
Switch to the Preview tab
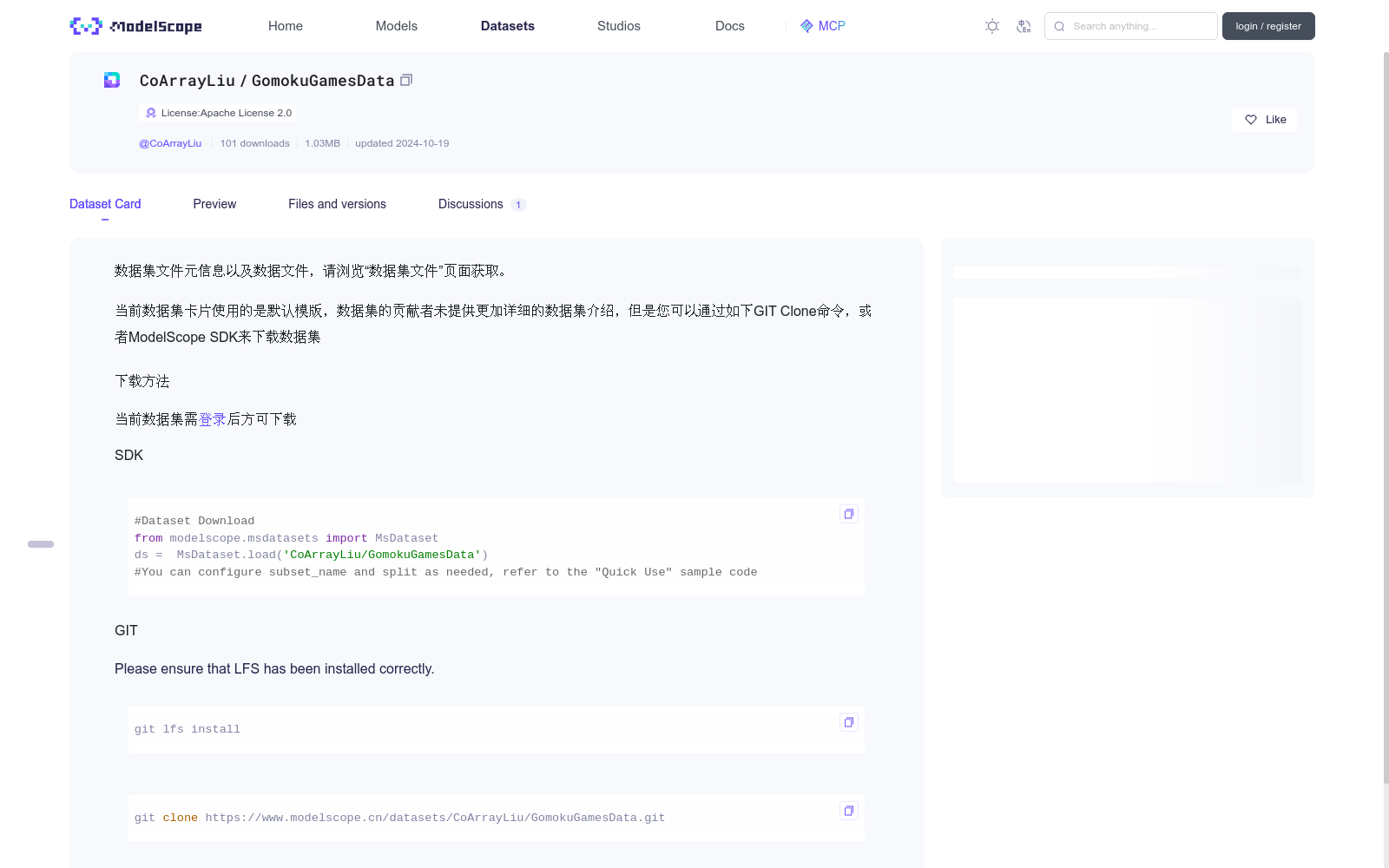point(214,204)
